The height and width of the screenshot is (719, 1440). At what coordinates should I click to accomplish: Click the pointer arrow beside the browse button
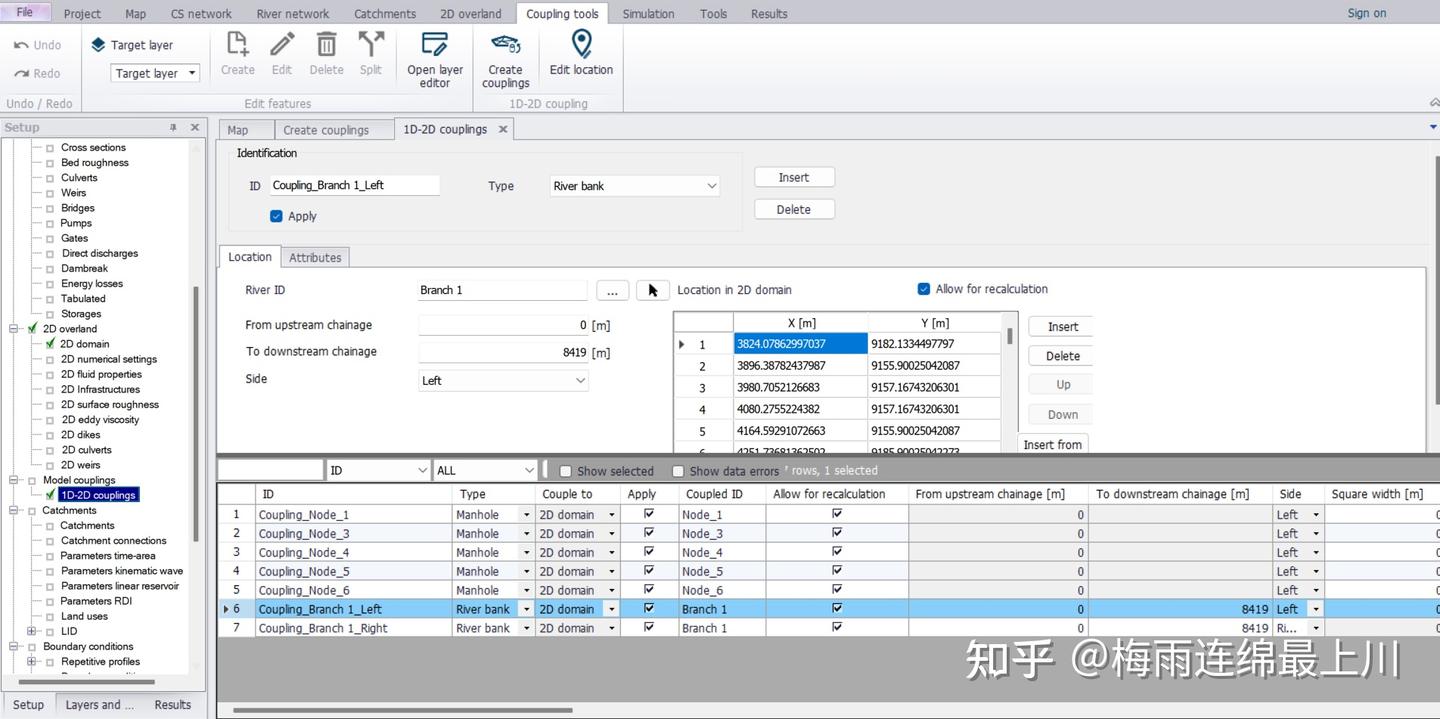tap(652, 289)
